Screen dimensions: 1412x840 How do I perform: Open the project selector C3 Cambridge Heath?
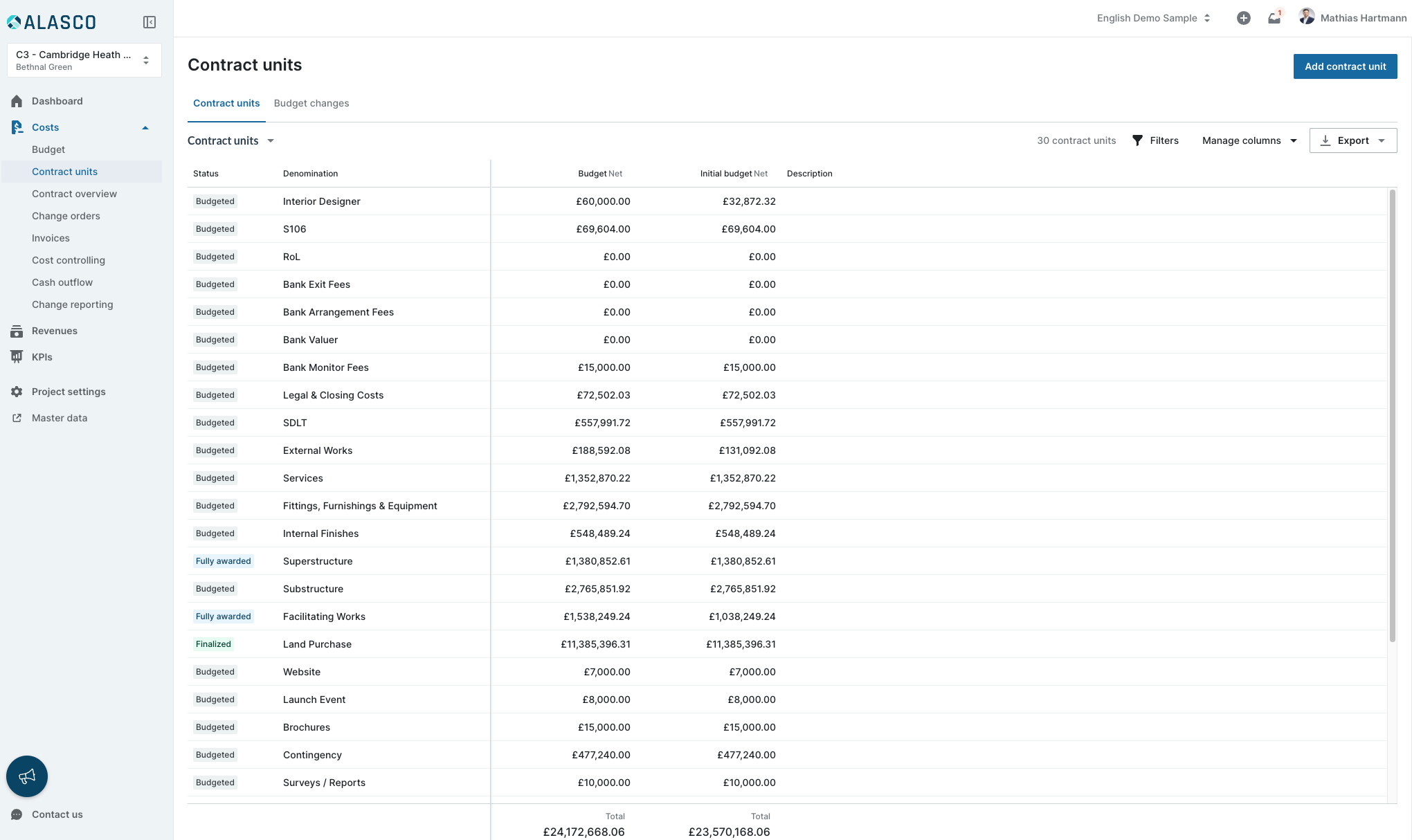coord(84,60)
